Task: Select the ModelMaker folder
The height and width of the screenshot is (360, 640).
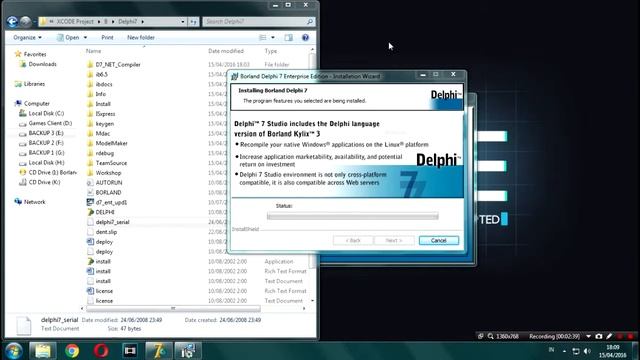Action: (107, 143)
